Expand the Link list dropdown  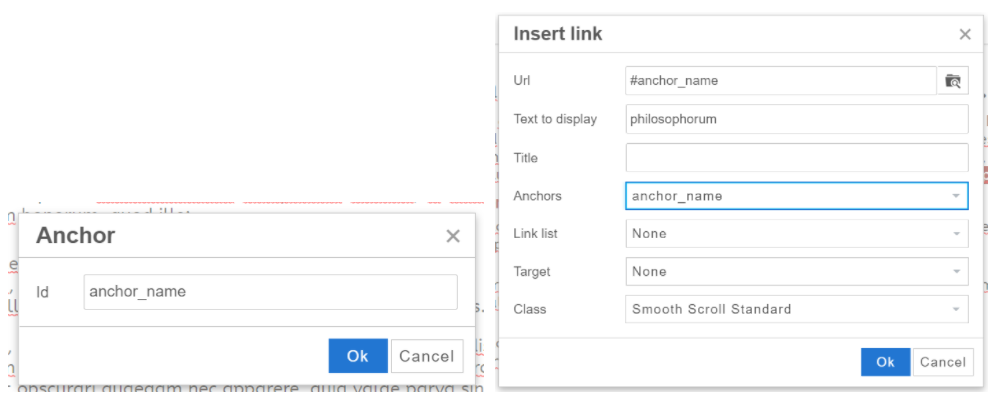pos(796,234)
